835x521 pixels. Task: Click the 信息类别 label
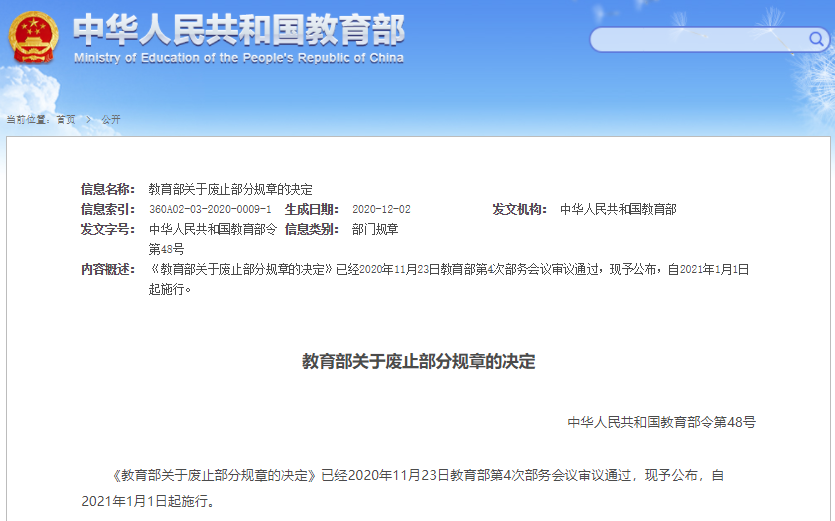click(x=312, y=230)
